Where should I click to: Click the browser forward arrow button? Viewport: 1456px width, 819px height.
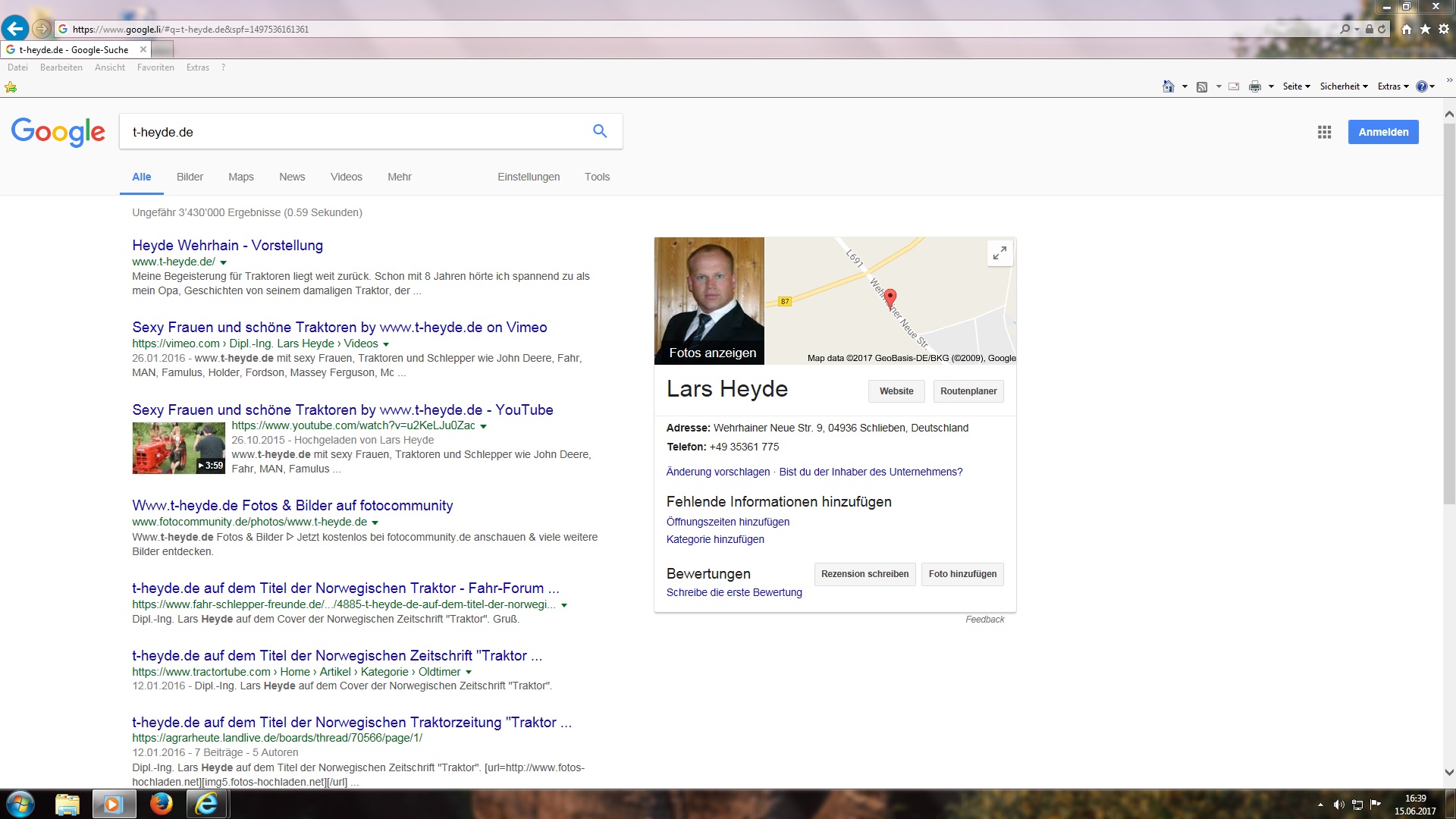tap(42, 29)
